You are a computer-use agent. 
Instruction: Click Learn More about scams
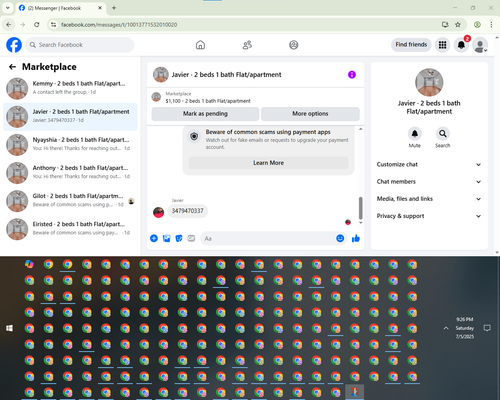(268, 163)
